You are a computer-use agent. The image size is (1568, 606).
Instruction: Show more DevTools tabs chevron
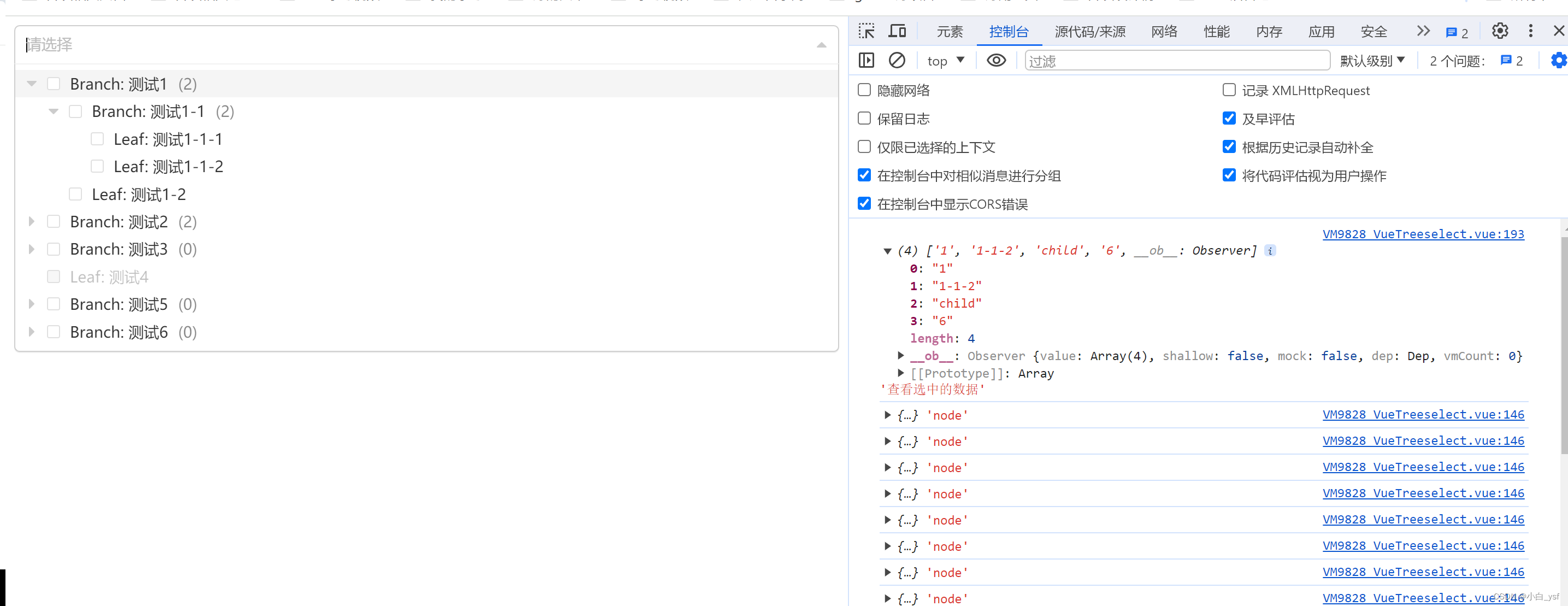pos(1423,31)
